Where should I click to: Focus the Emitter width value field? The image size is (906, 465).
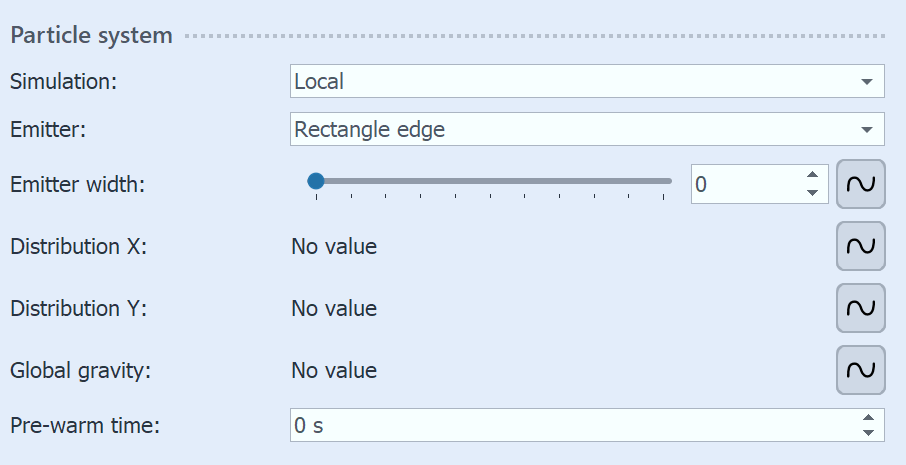tap(745, 184)
